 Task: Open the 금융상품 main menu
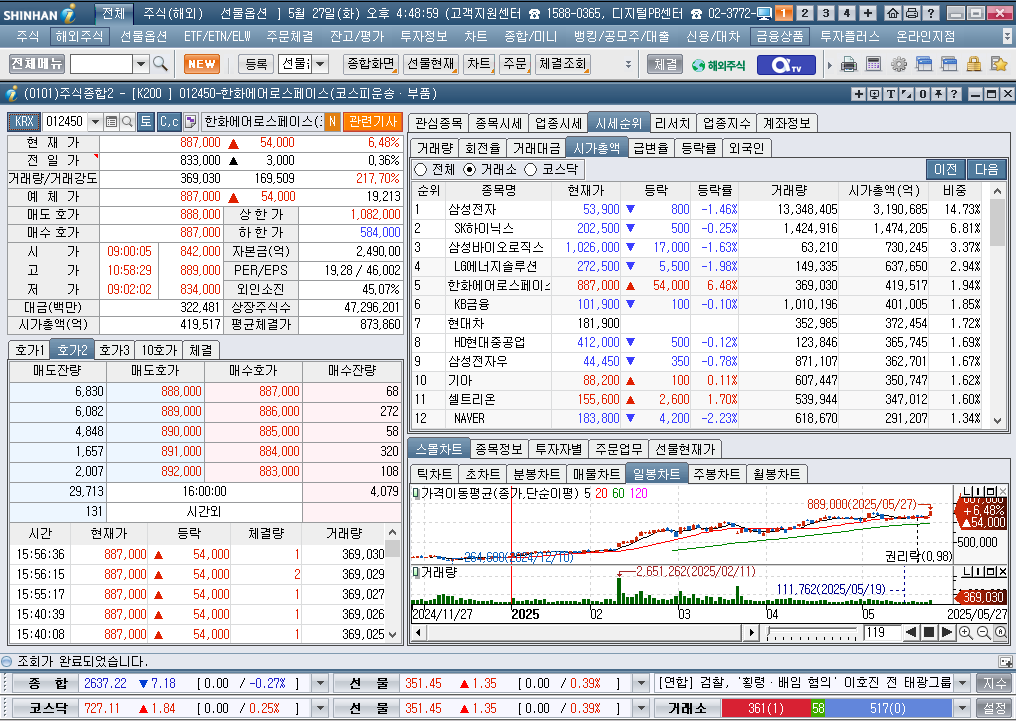click(779, 37)
